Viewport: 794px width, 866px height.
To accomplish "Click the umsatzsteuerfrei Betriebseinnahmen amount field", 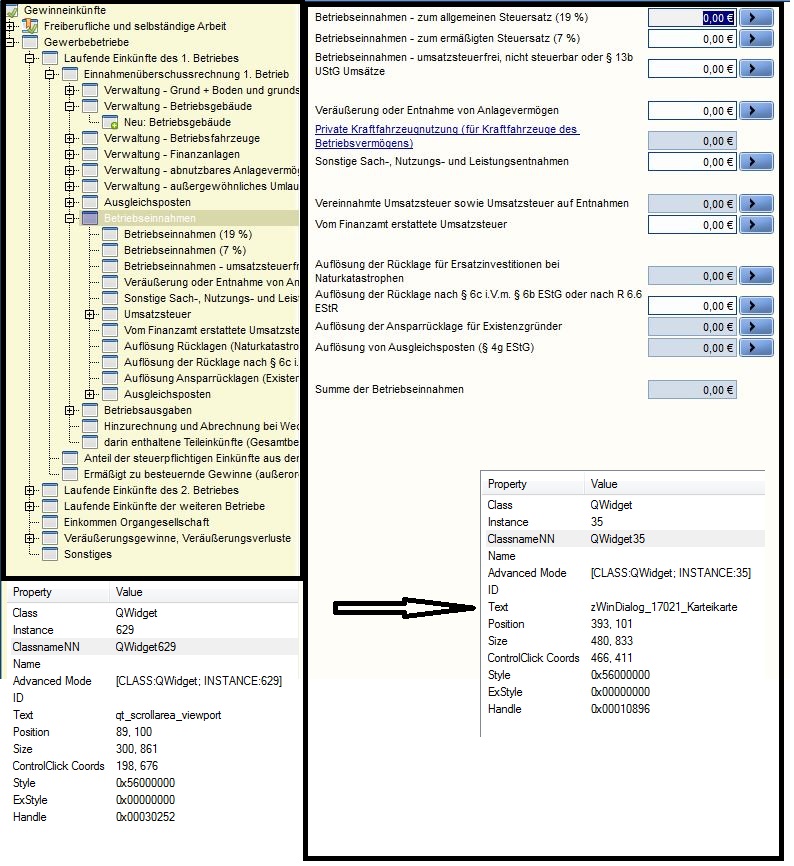I will (692, 69).
